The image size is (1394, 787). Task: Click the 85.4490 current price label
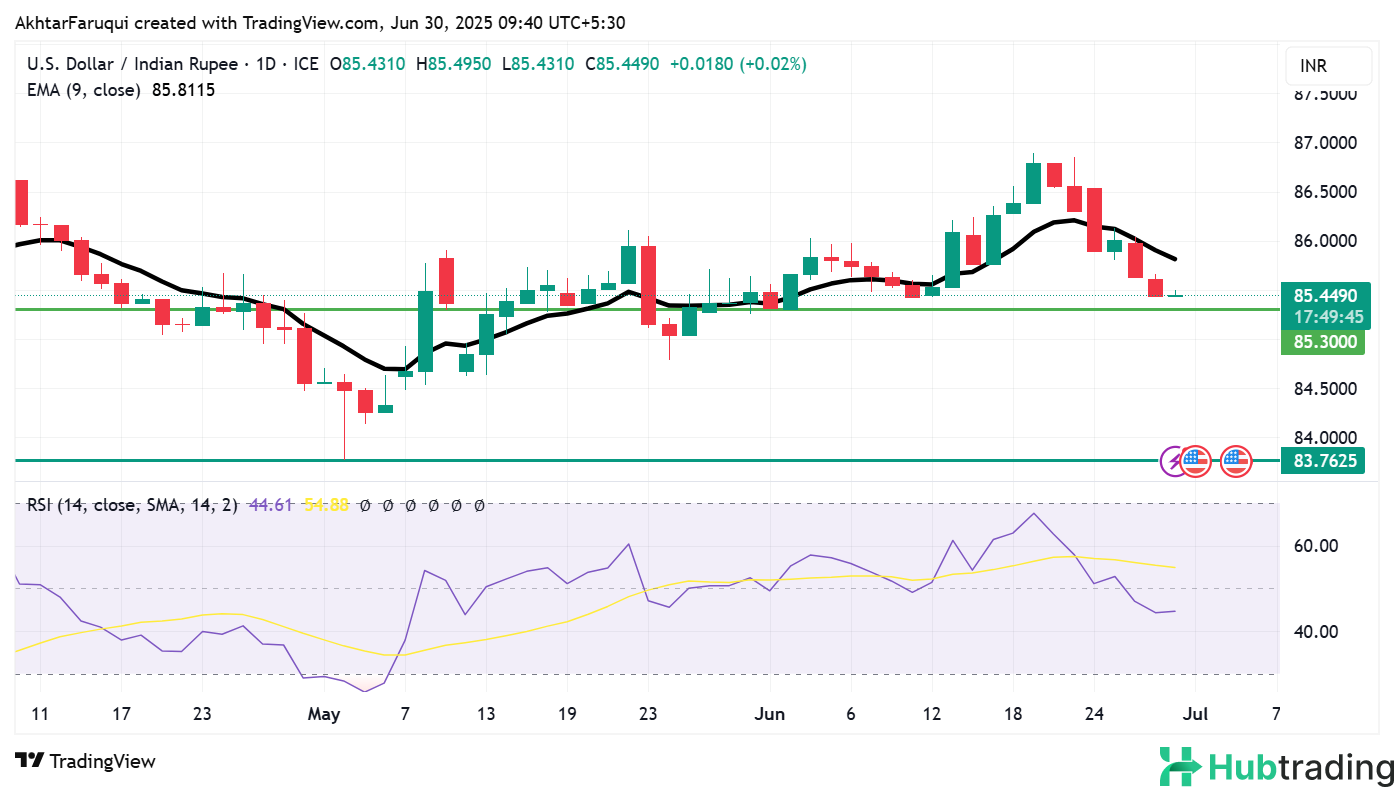coord(1324,295)
